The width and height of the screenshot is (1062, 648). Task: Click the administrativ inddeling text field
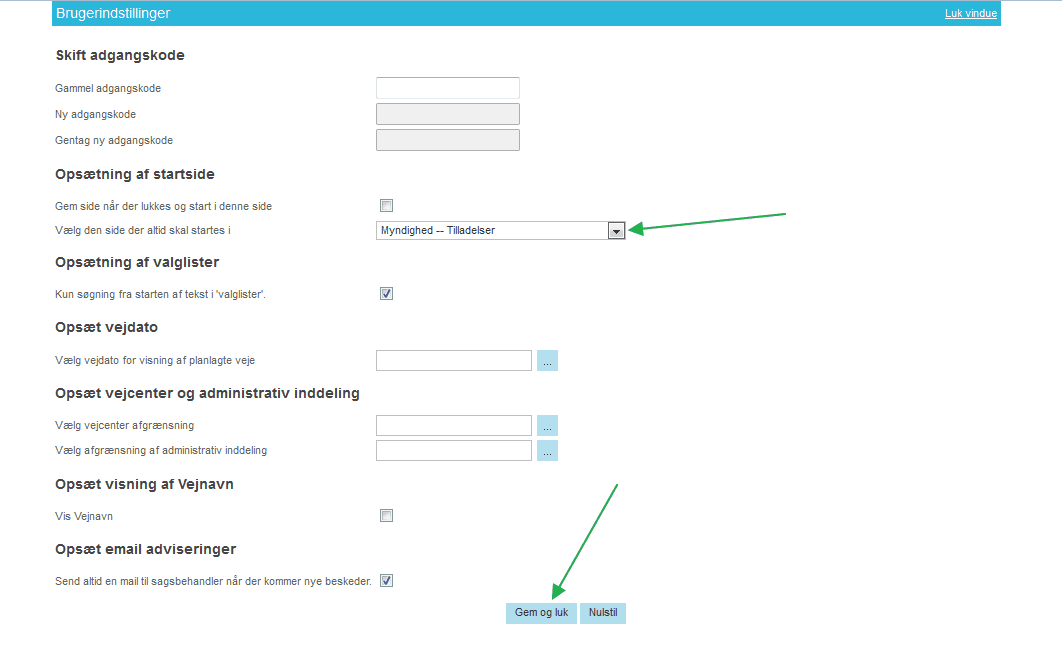(x=453, y=451)
